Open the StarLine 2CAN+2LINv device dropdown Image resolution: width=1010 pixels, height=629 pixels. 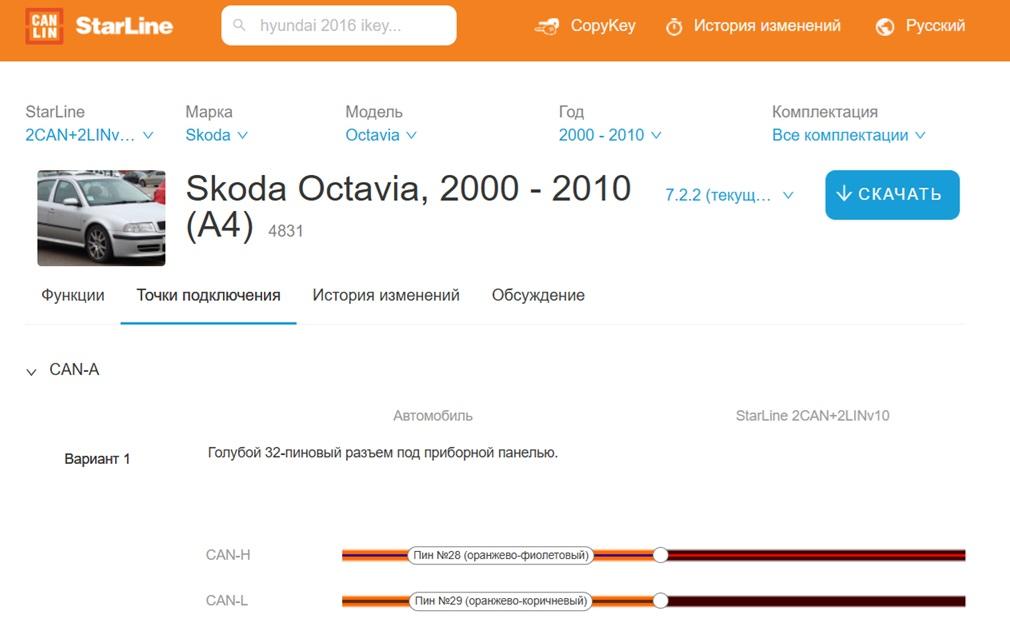point(89,135)
